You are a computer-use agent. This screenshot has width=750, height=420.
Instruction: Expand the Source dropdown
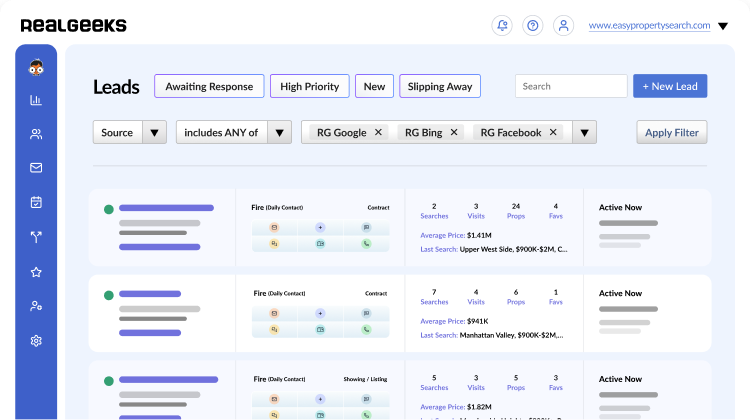click(x=154, y=132)
